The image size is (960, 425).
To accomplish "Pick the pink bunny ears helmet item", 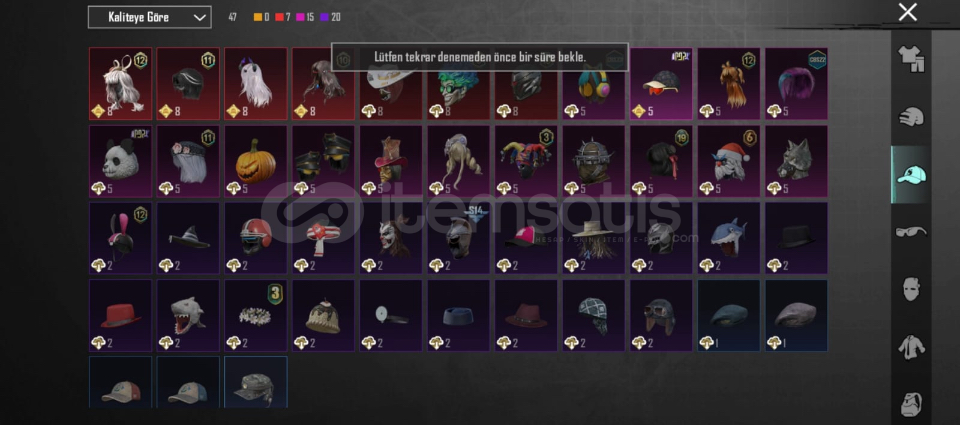I will point(120,238).
